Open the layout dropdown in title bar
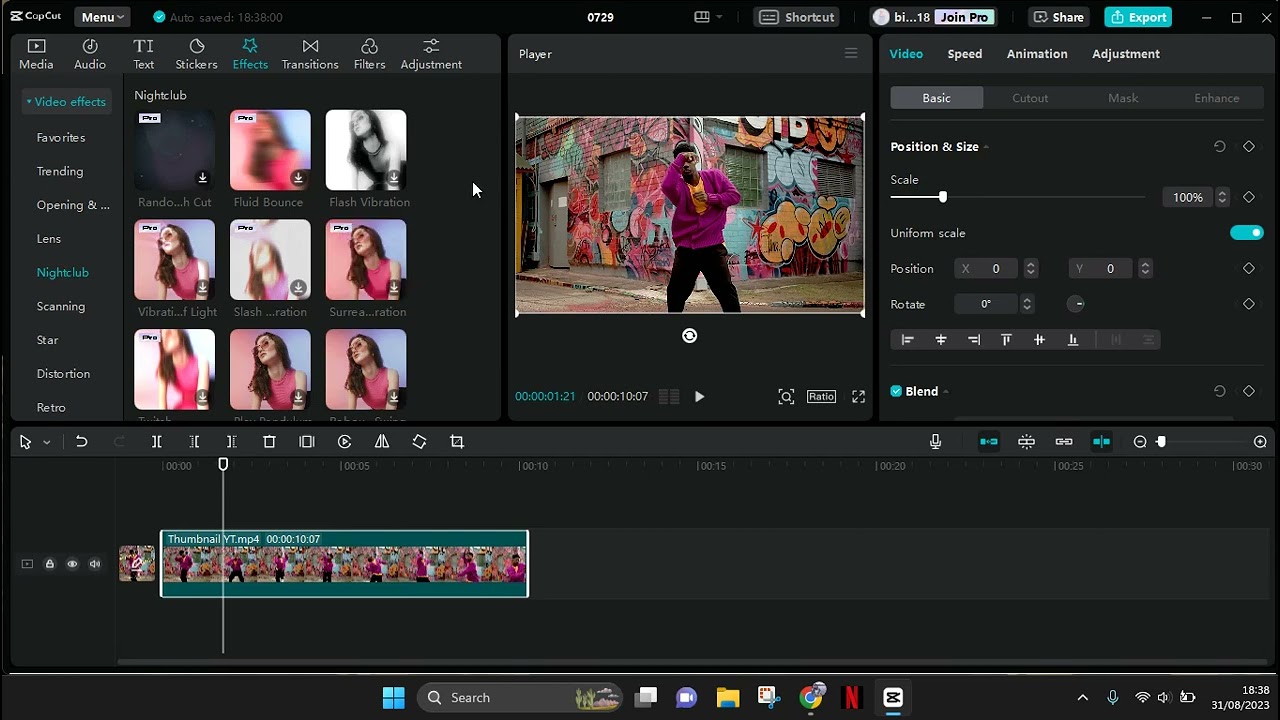Screen dimensions: 1280x720 (x=708, y=17)
